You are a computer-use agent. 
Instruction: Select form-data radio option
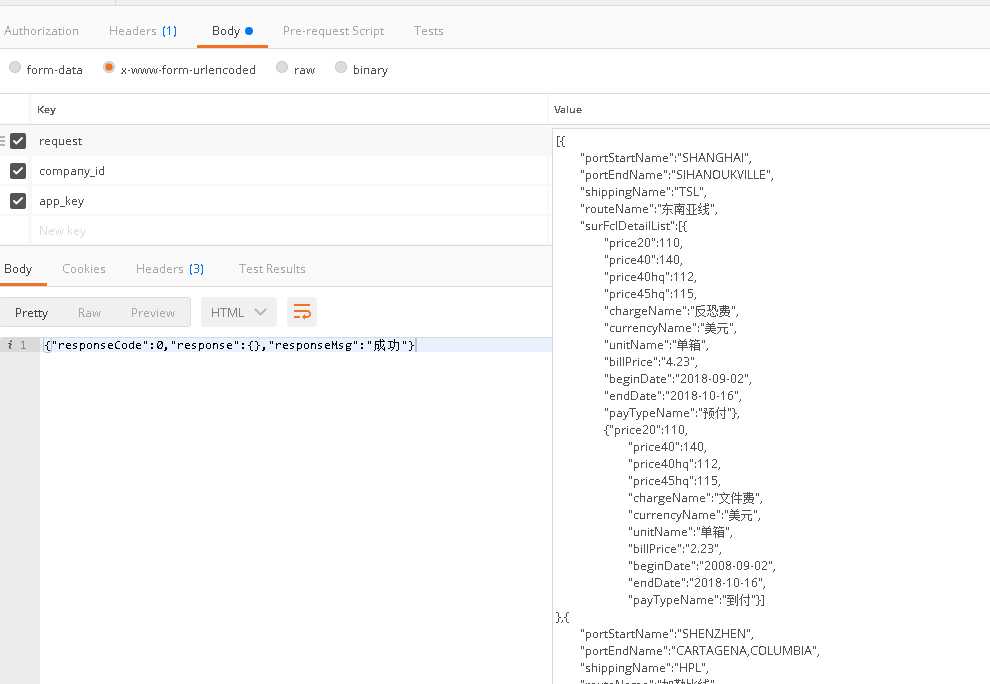click(x=15, y=68)
